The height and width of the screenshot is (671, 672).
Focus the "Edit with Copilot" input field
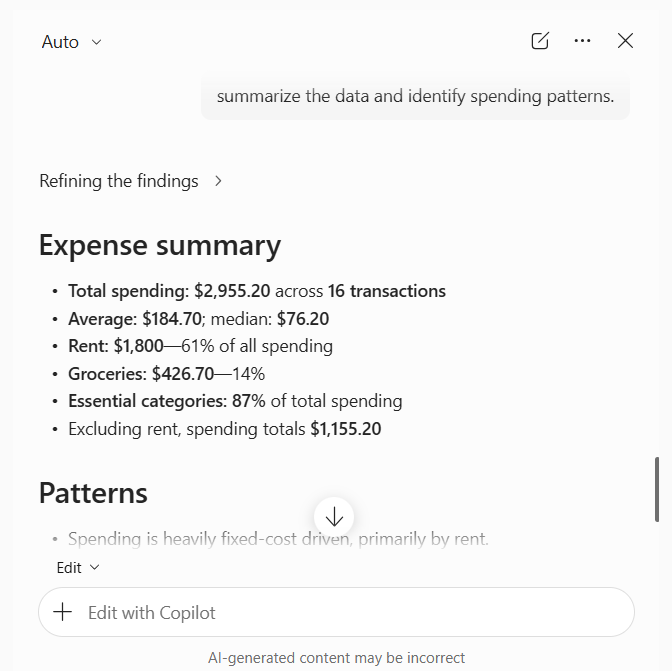click(336, 612)
